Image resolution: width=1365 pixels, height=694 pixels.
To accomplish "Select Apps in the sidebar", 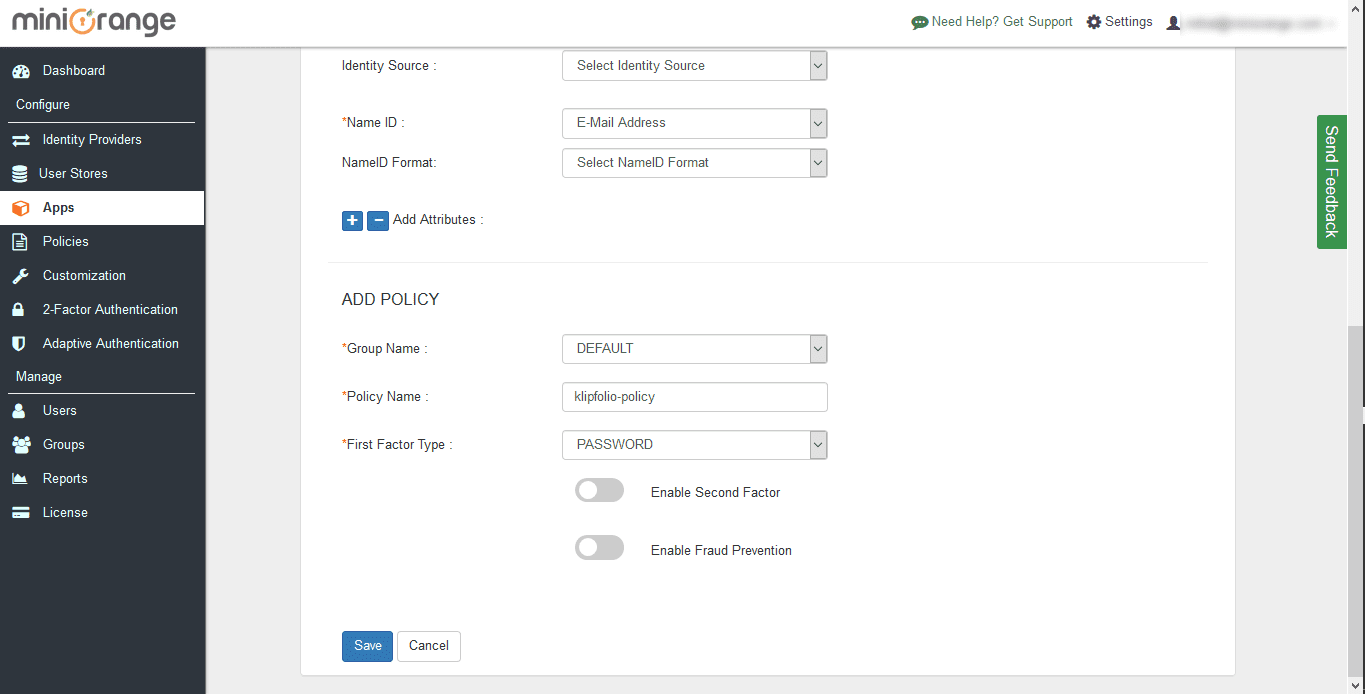I will coord(102,208).
